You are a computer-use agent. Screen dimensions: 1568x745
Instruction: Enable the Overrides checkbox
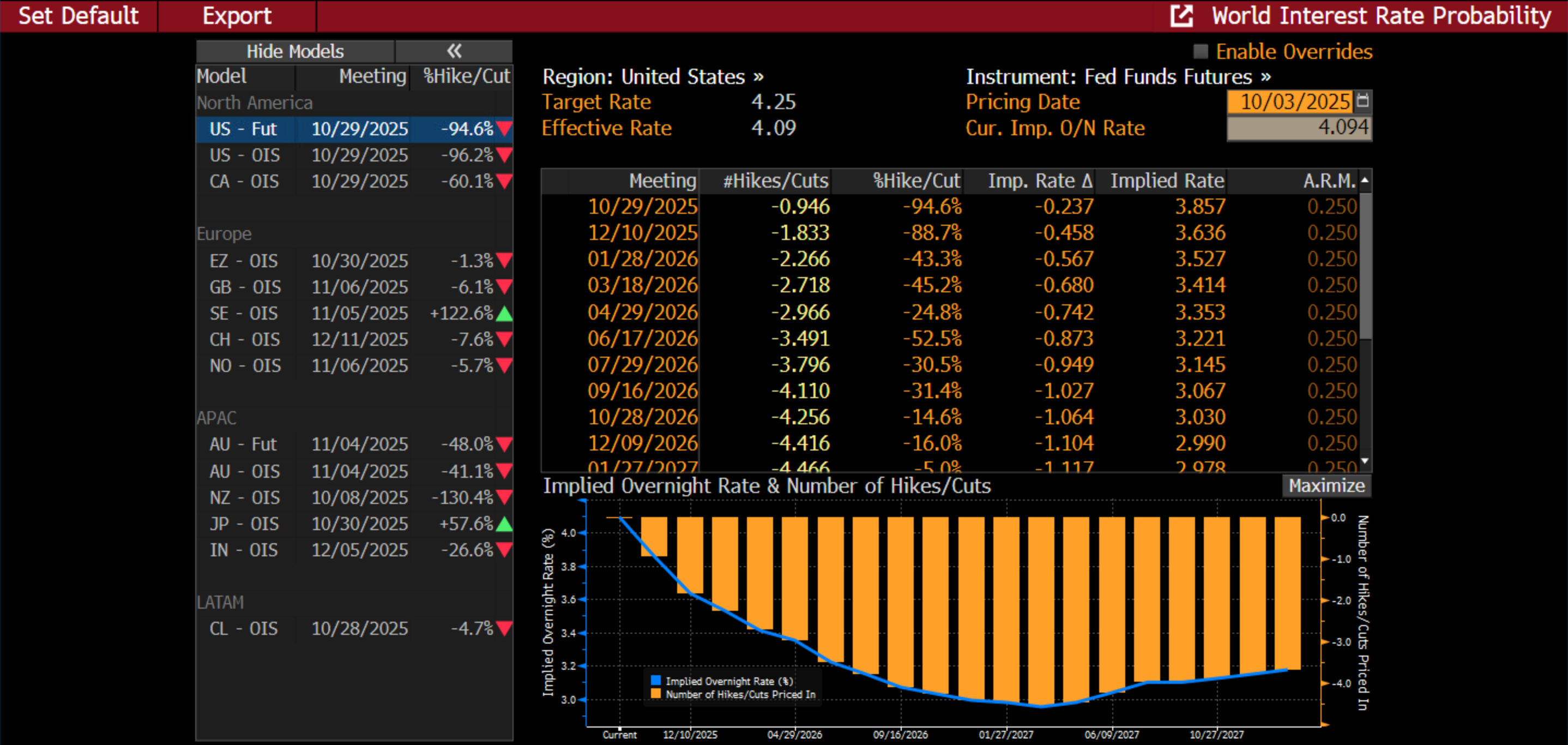[x=1201, y=51]
